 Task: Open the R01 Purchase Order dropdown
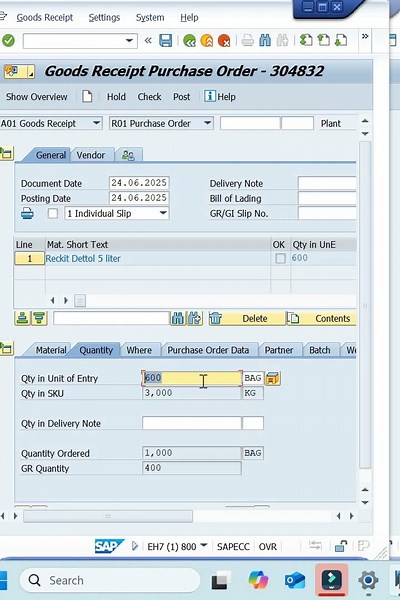[x=207, y=123]
